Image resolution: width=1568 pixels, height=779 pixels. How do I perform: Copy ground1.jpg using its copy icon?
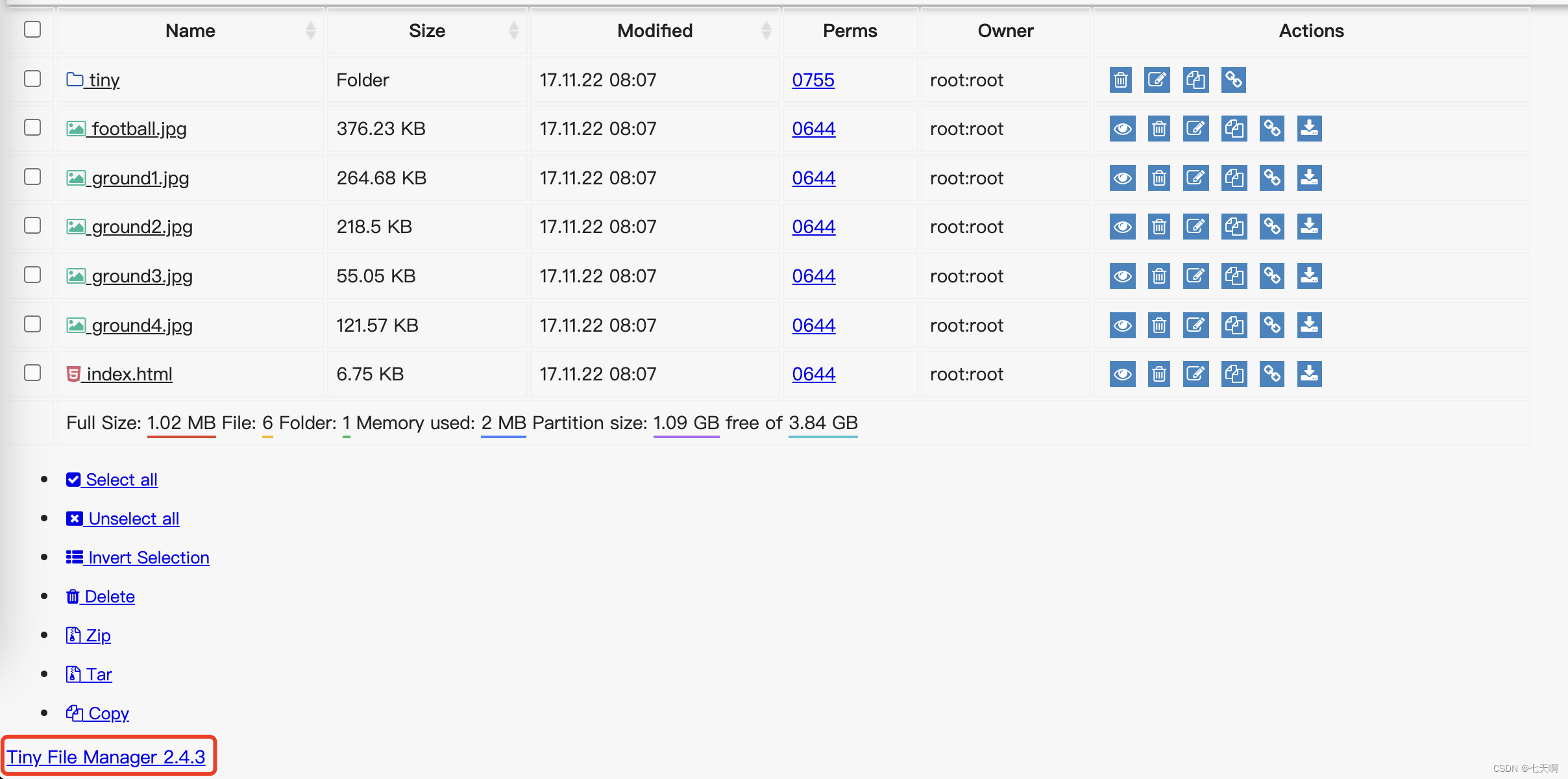click(x=1234, y=178)
